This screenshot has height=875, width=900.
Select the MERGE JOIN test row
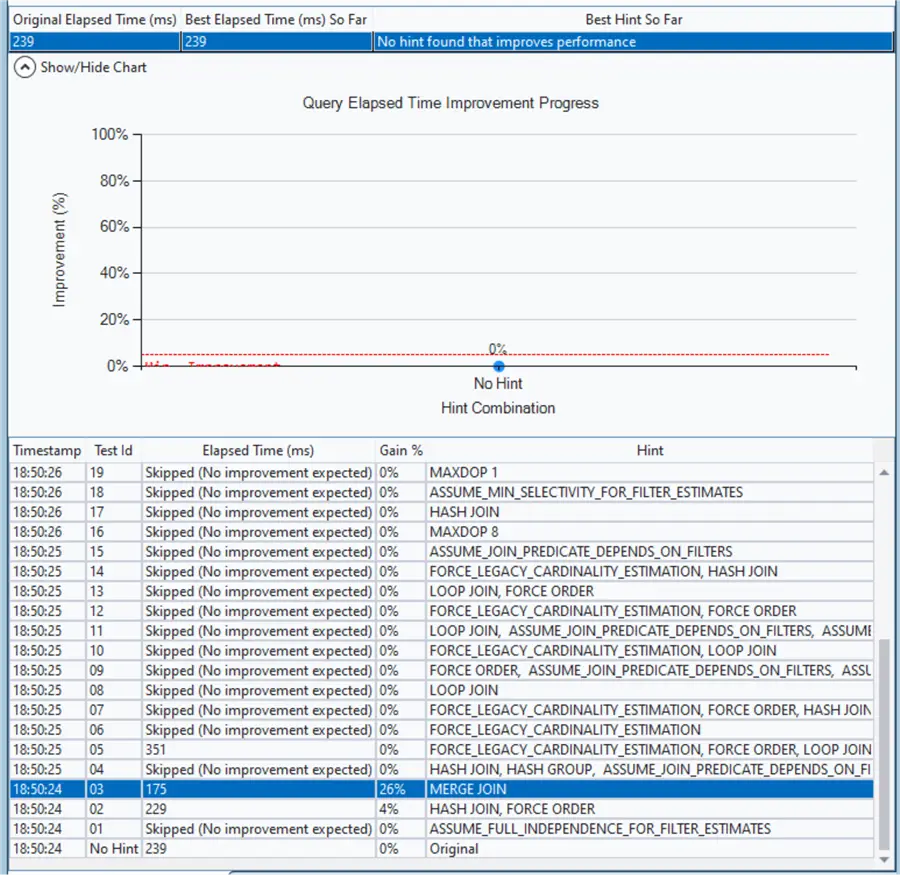click(x=441, y=789)
